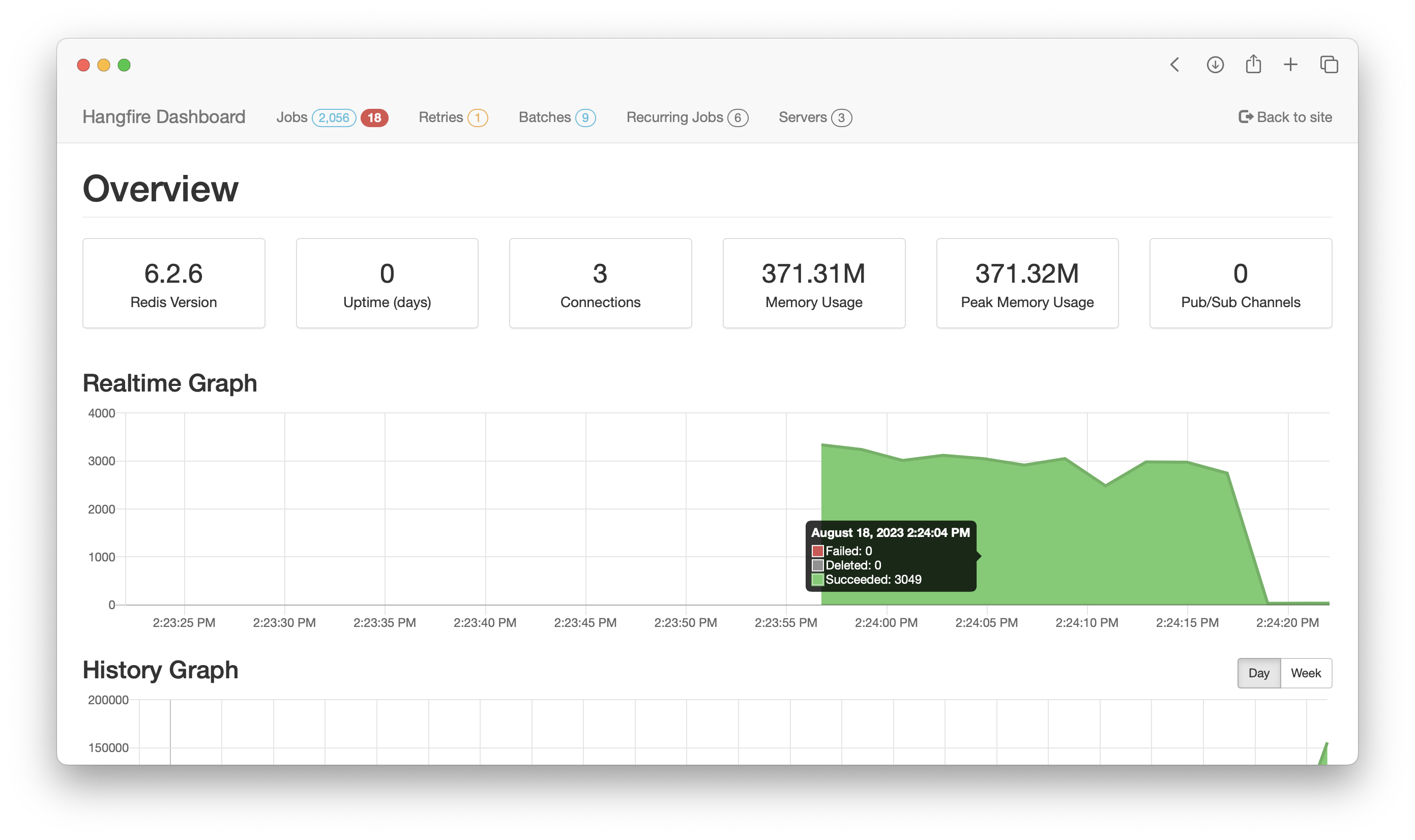Click the Hangfire Dashboard brand link

click(x=164, y=116)
